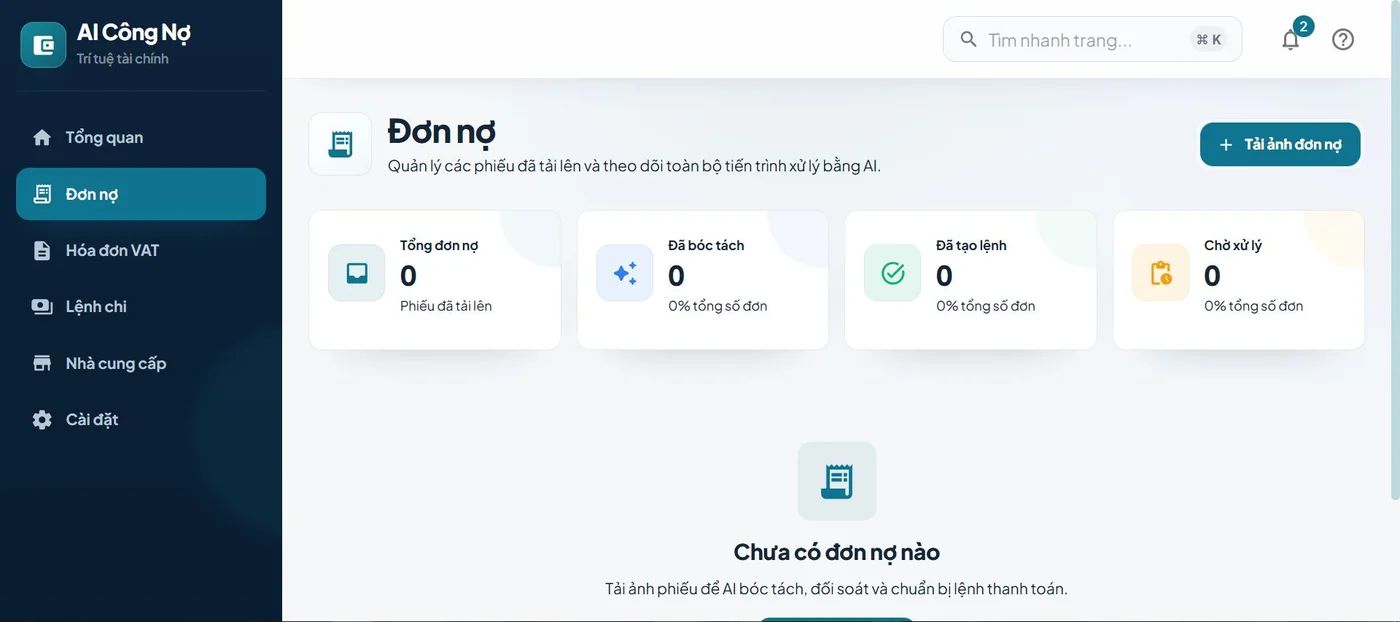Click the heading Chưa có đơn nợ nào
The image size is (1400, 622).
pyautogui.click(x=837, y=552)
